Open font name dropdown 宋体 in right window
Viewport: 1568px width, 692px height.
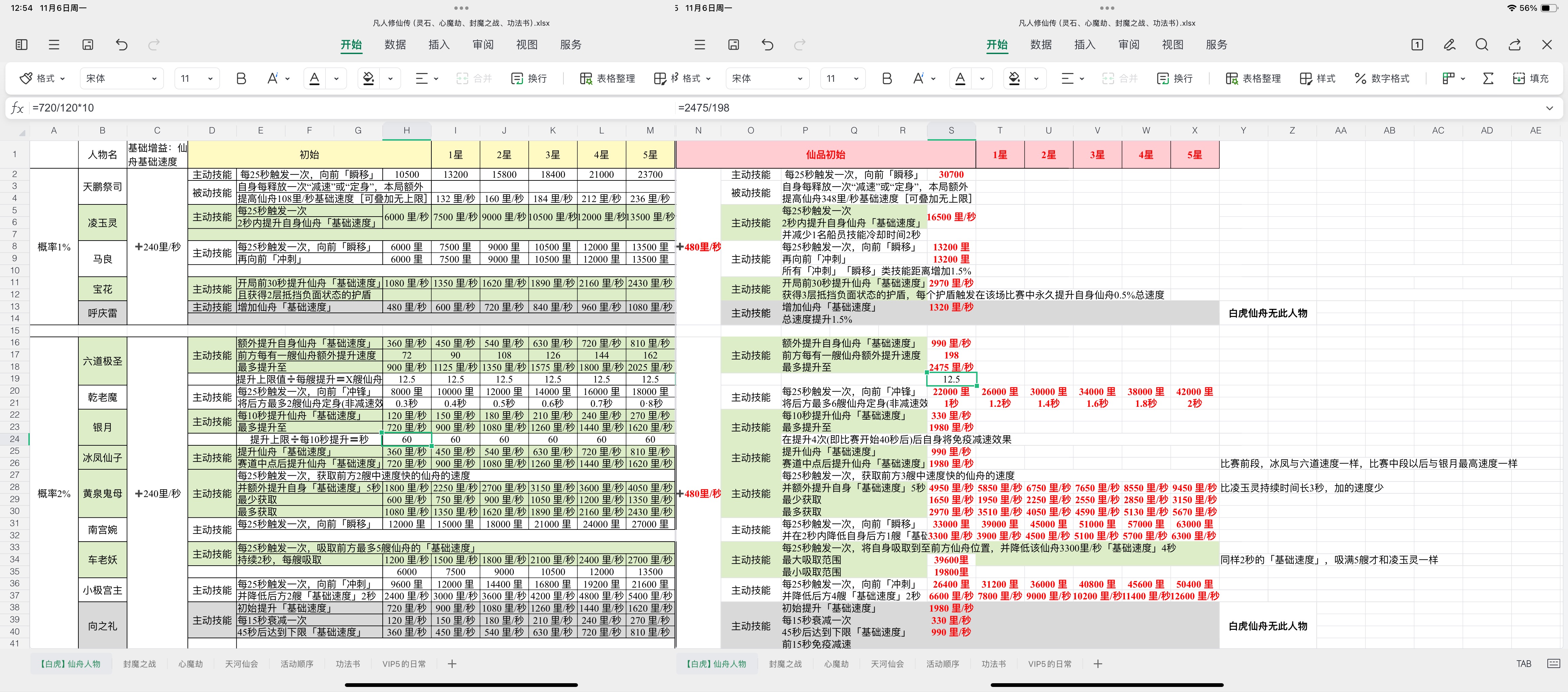(x=767, y=78)
